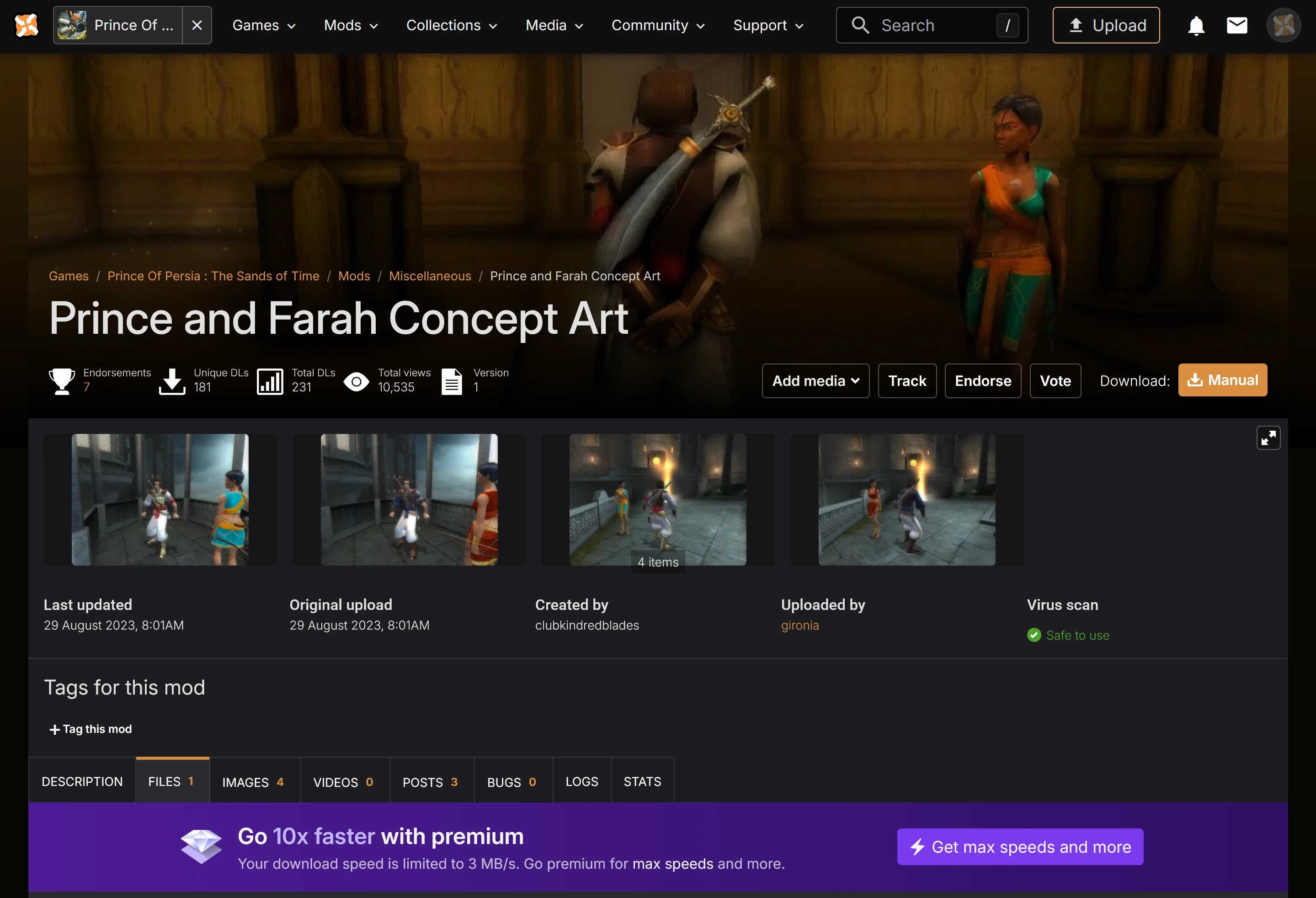Expand the Support dropdown menu
Screen dimensions: 1316x898
coord(768,26)
